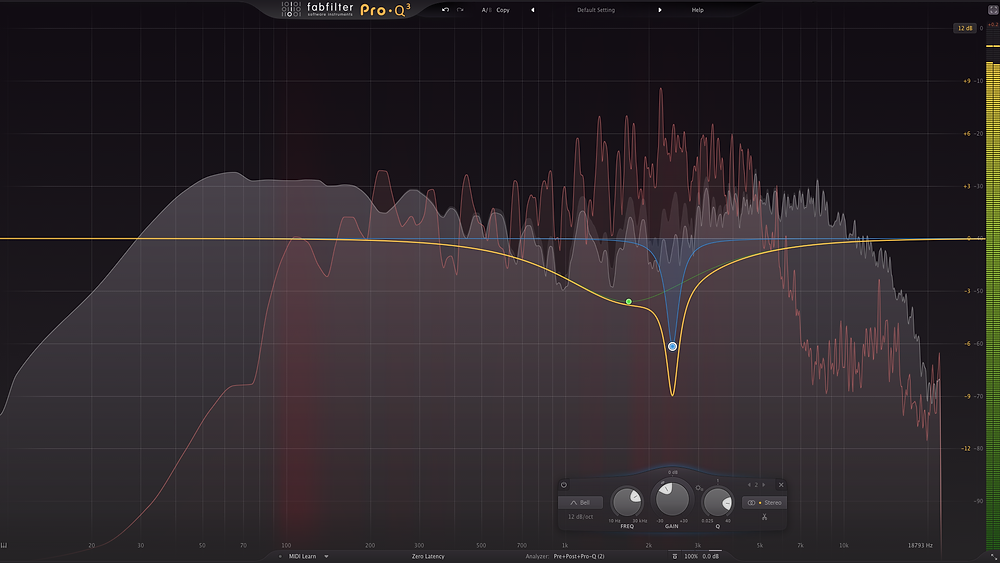1000x563 pixels.
Task: Click the FREQ knob
Action: (x=627, y=502)
